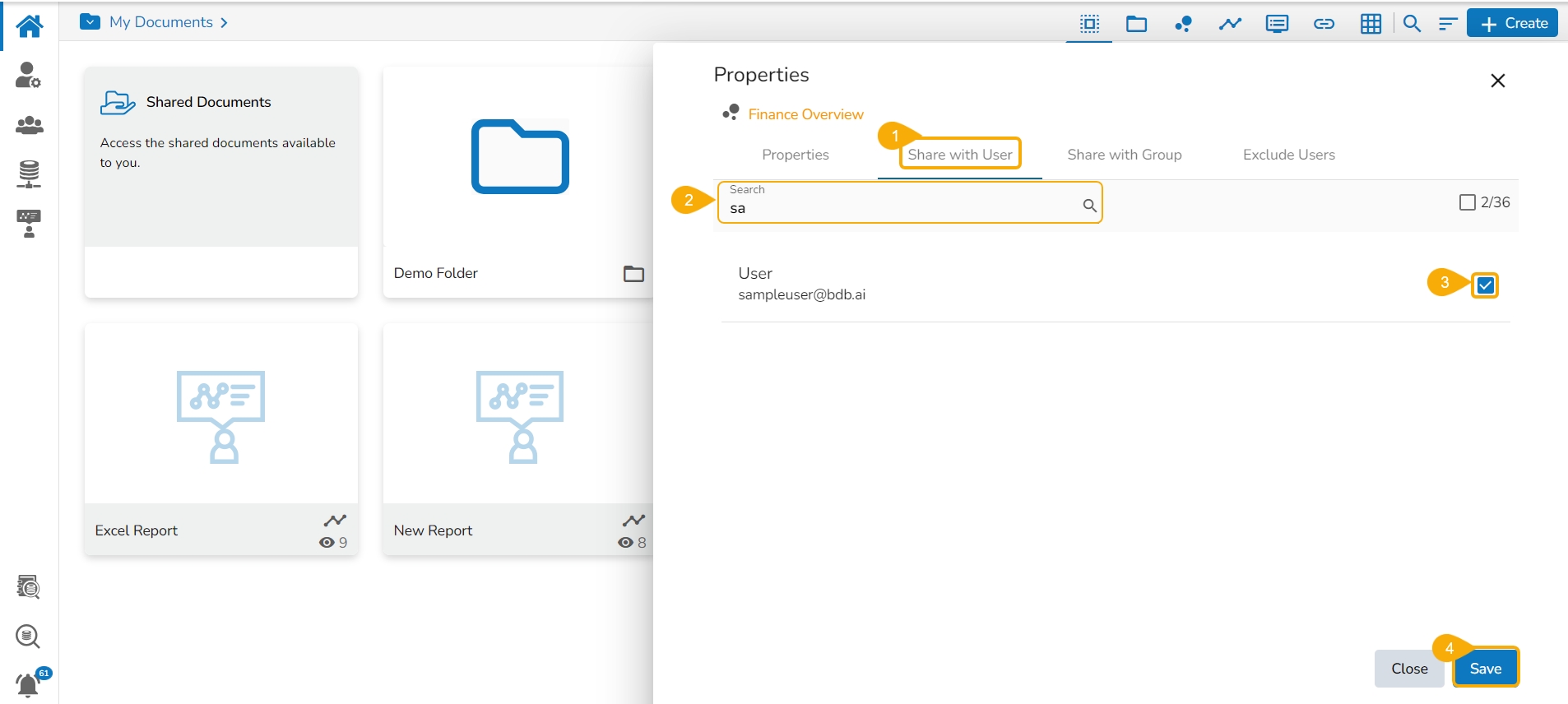The height and width of the screenshot is (704, 1568).
Task: Select the Share with User tab
Action: coord(960,155)
